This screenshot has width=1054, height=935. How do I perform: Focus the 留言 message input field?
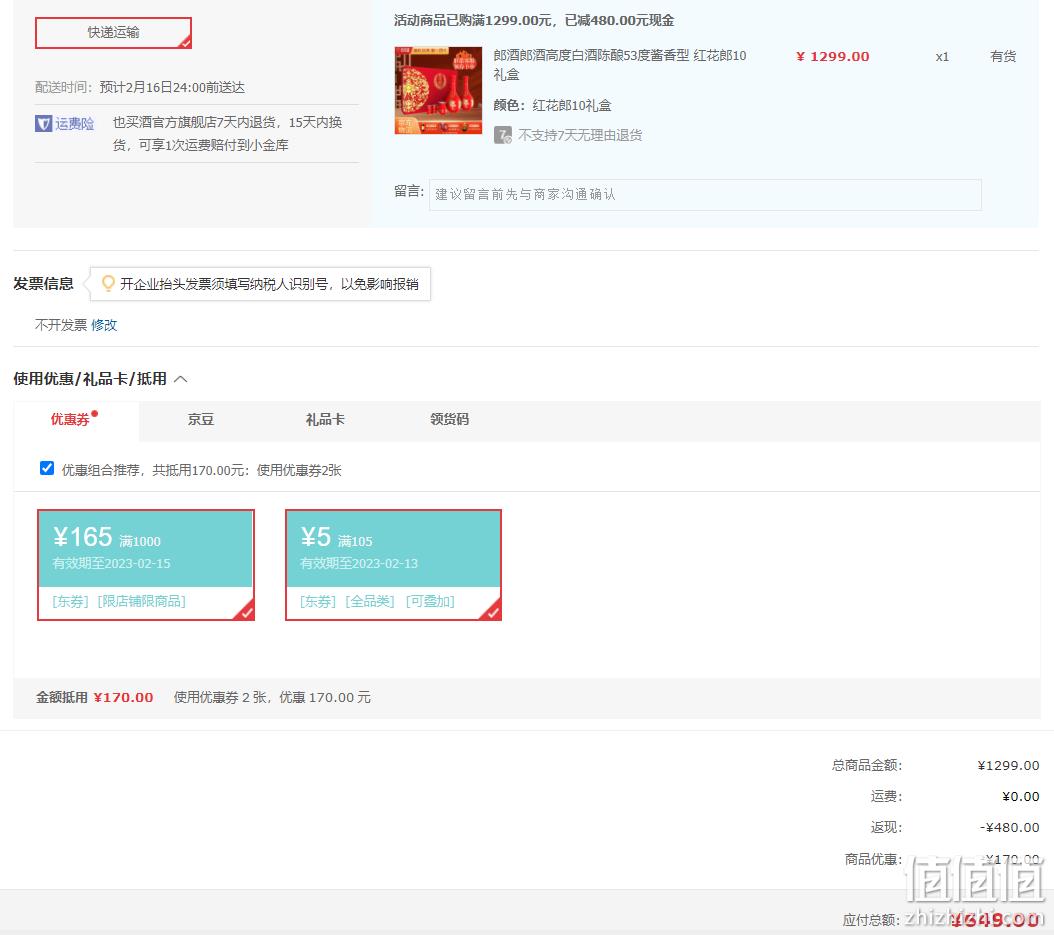[x=705, y=194]
